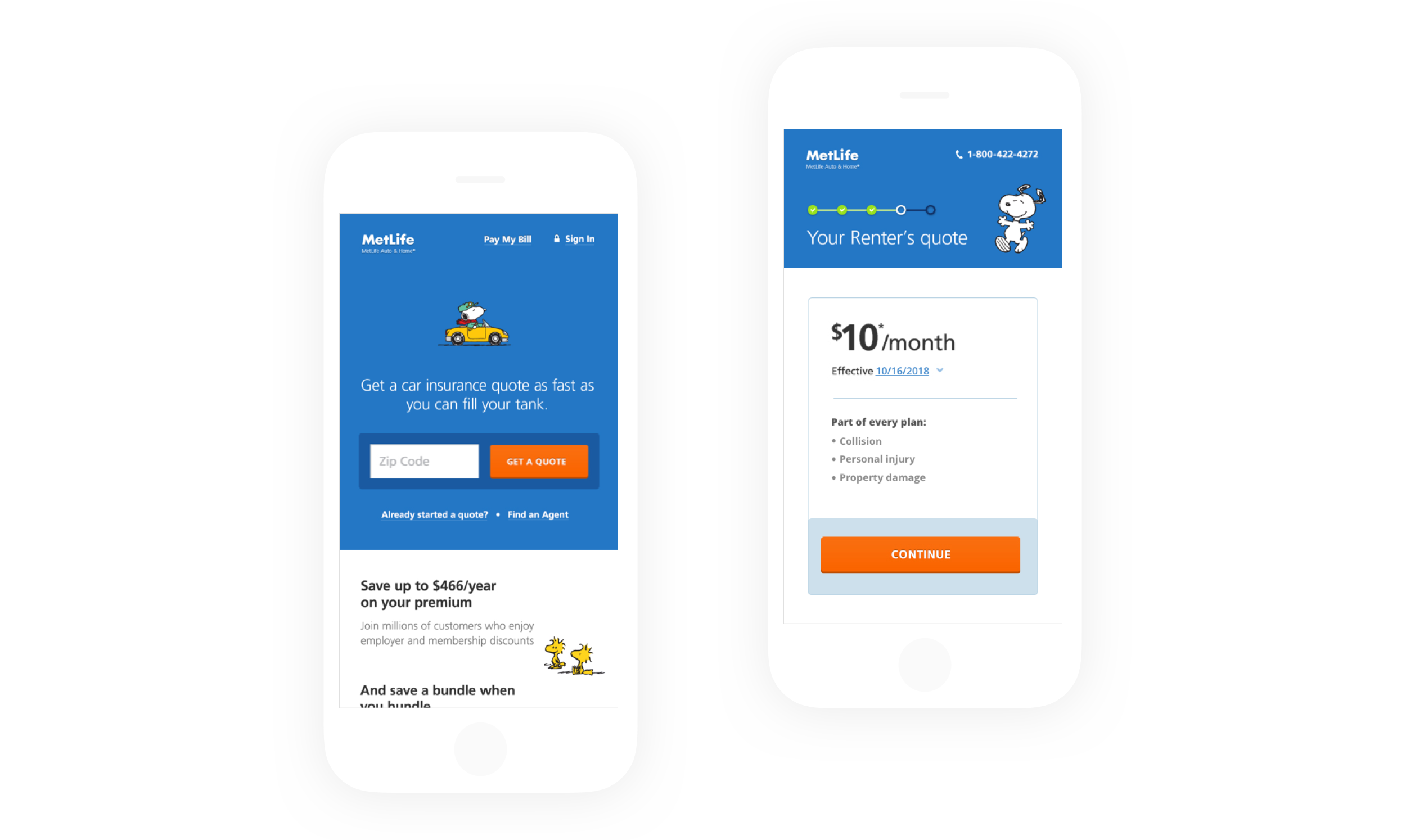Click the CONTINUE button on renter's quote
Viewport: 1406px width, 840px height.
click(x=920, y=554)
